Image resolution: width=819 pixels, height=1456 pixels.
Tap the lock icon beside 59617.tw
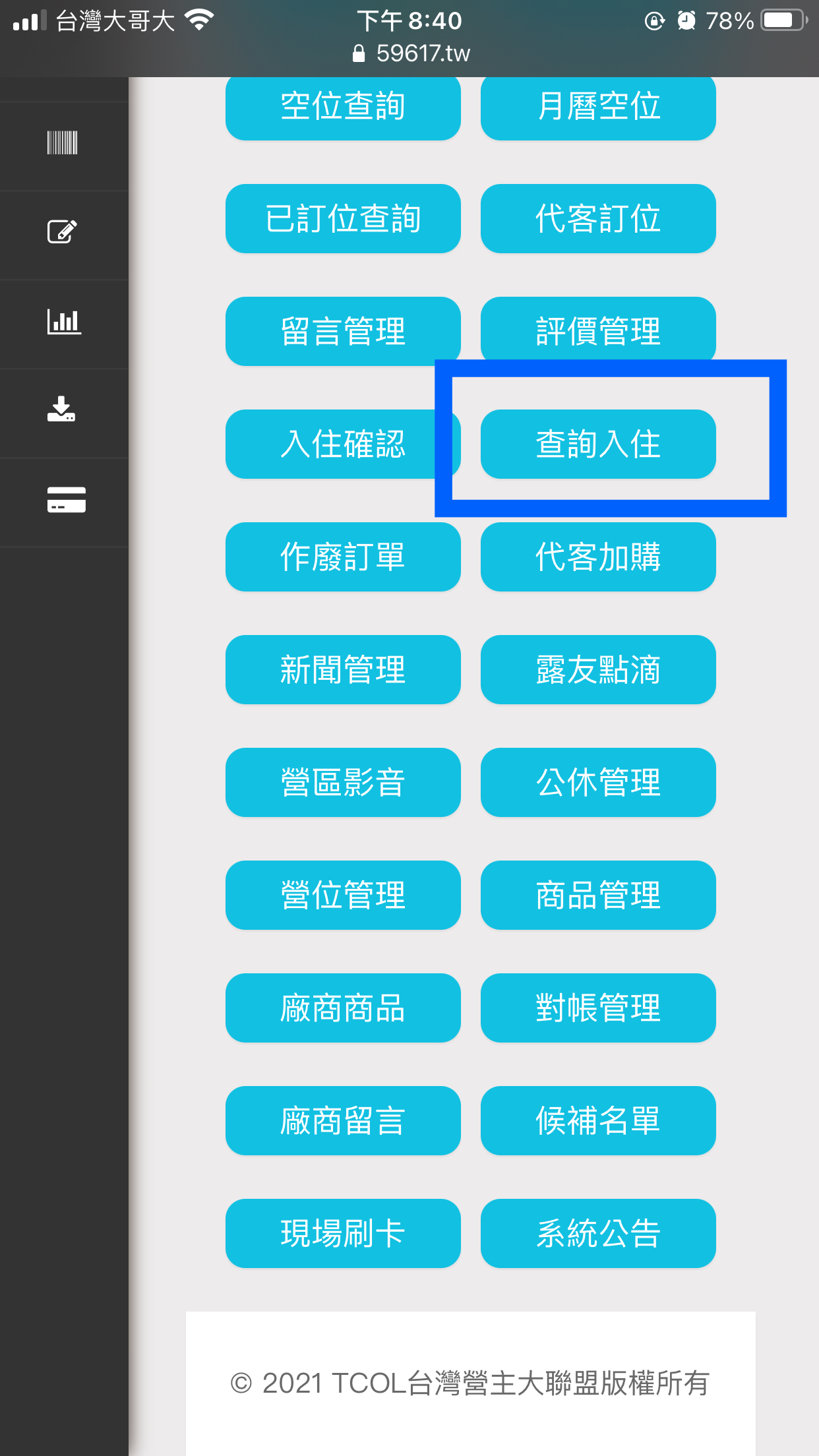359,53
